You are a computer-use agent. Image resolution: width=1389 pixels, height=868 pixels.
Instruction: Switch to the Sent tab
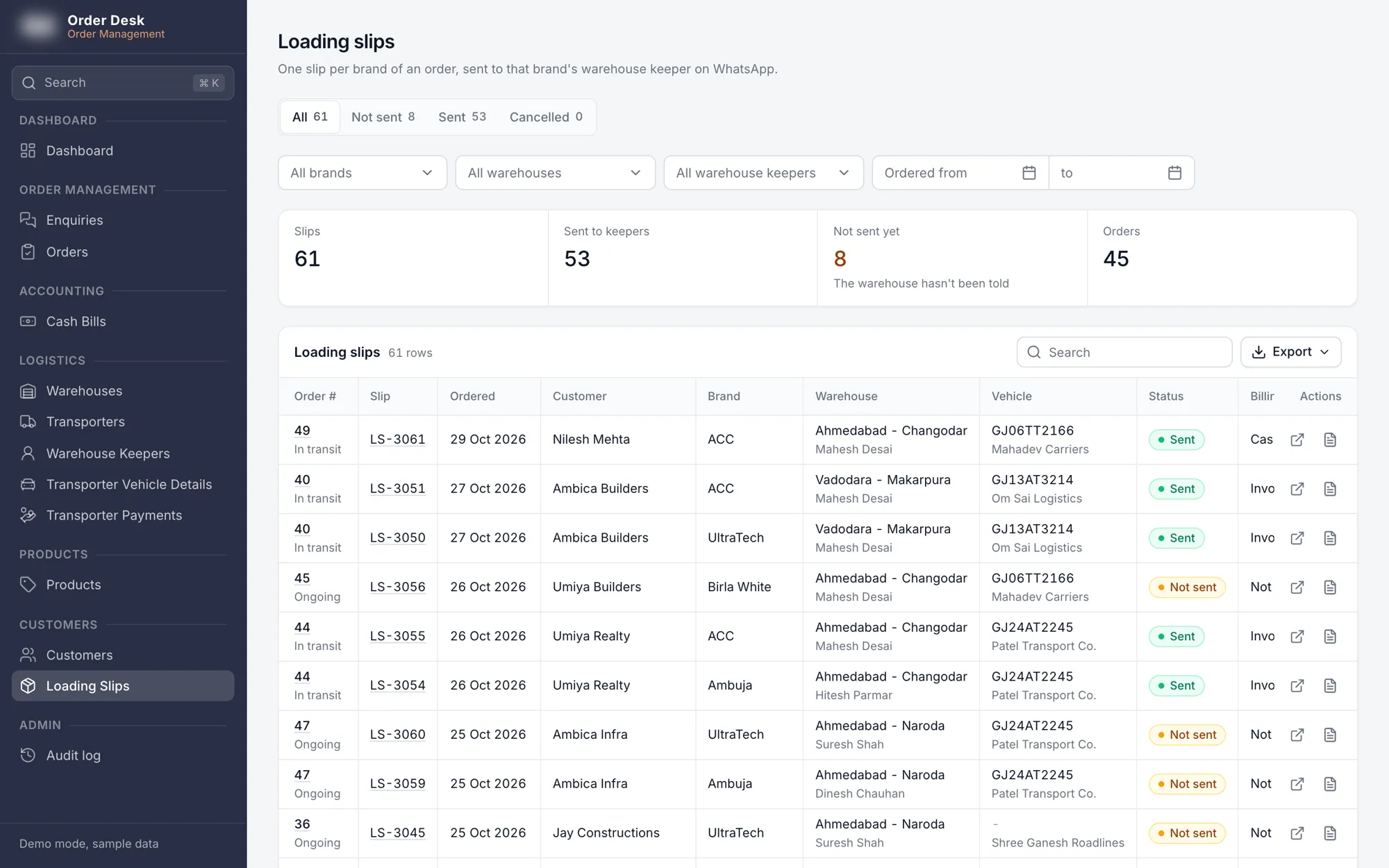pos(462,117)
